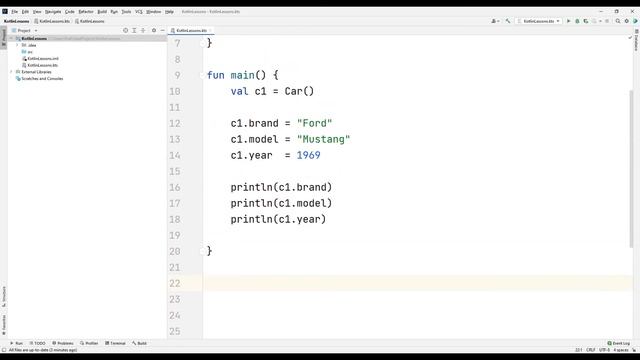640x360 pixels.
Task: Open the Profiler tool window button
Action: pyautogui.click(x=89, y=343)
